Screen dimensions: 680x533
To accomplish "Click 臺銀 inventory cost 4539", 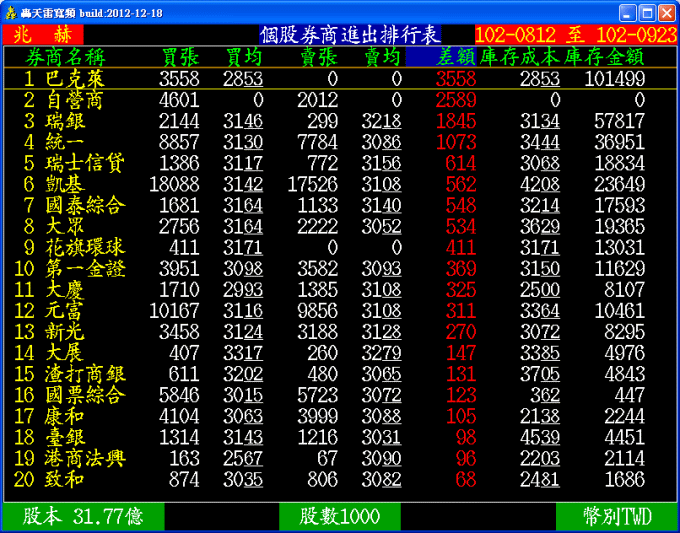I will coord(540,438).
